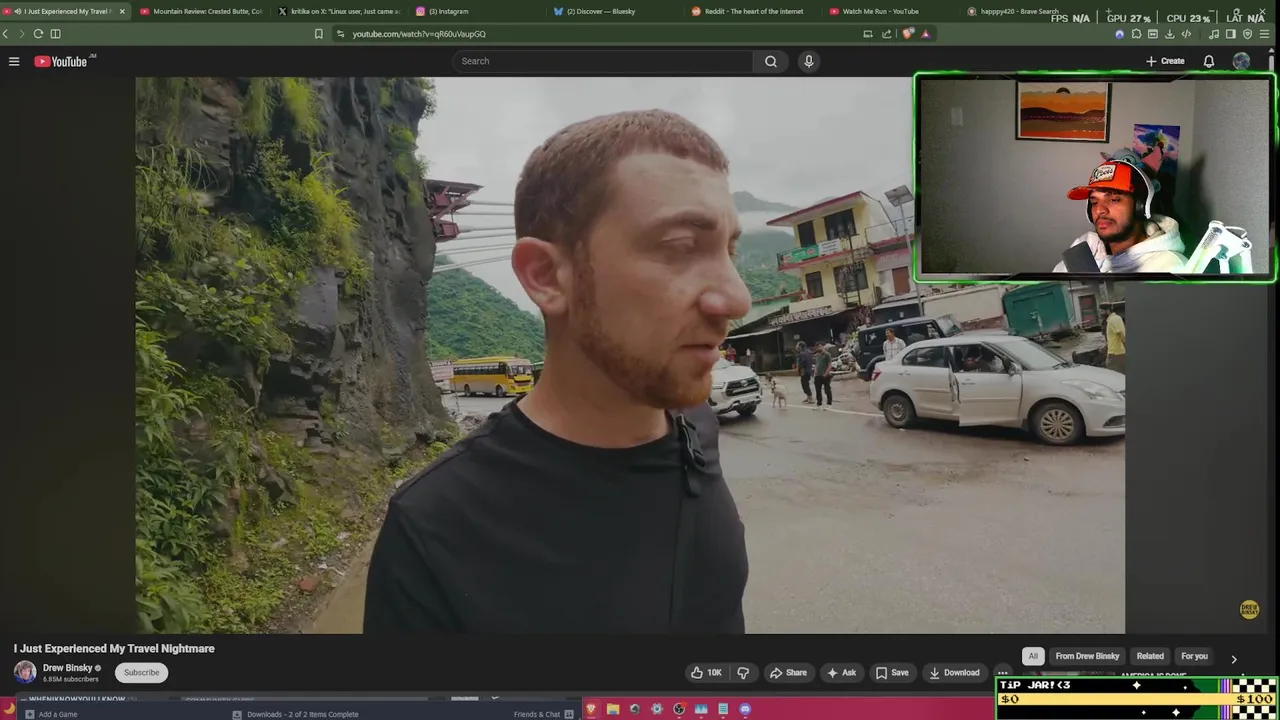
Task: Subscribe to Drew Binsky channel
Action: (x=141, y=673)
